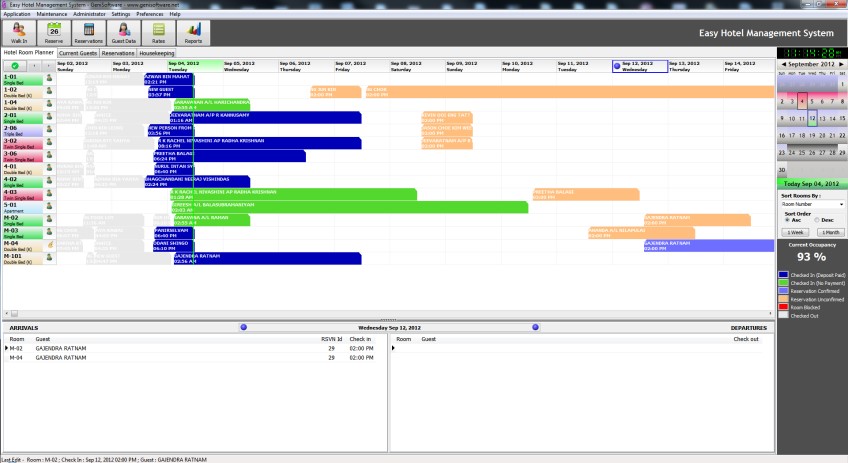Open the Maintenance menu
The width and height of the screenshot is (848, 463).
[52, 14]
